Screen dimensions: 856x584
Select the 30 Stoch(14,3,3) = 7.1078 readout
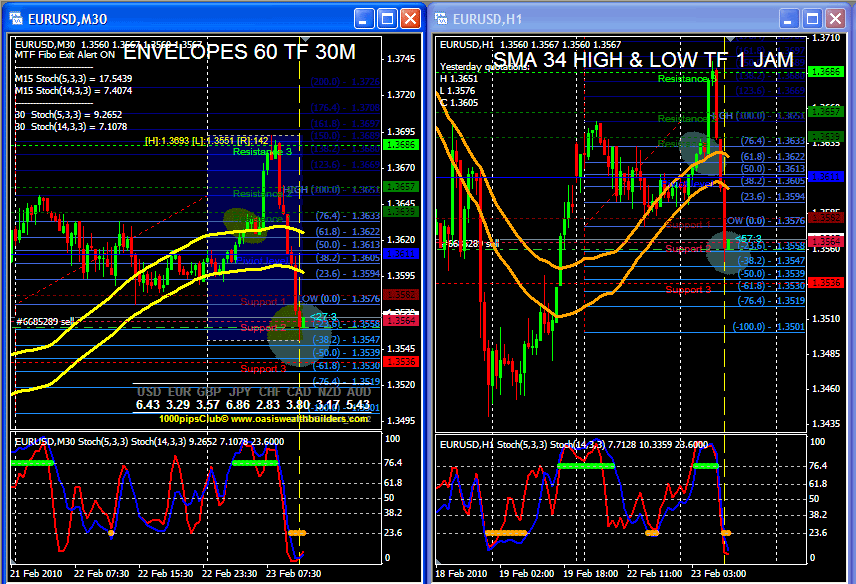pyautogui.click(x=71, y=127)
